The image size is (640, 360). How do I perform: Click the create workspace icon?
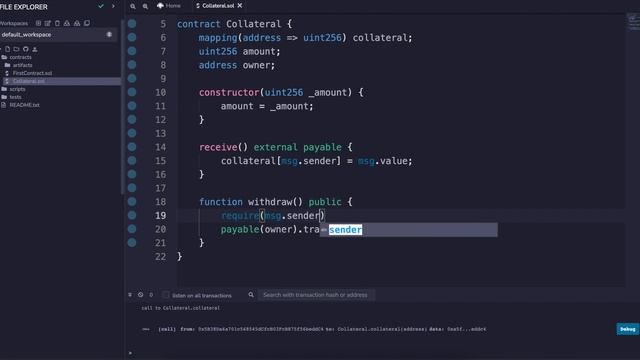point(38,23)
